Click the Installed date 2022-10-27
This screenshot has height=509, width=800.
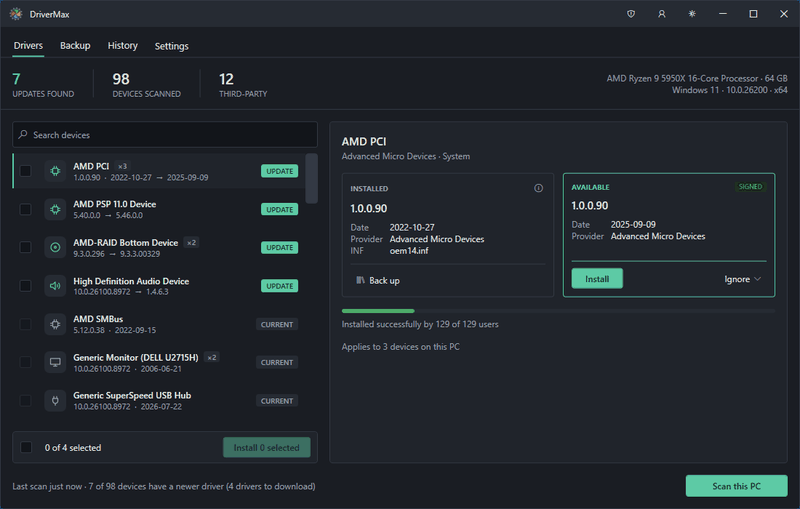tap(412, 227)
